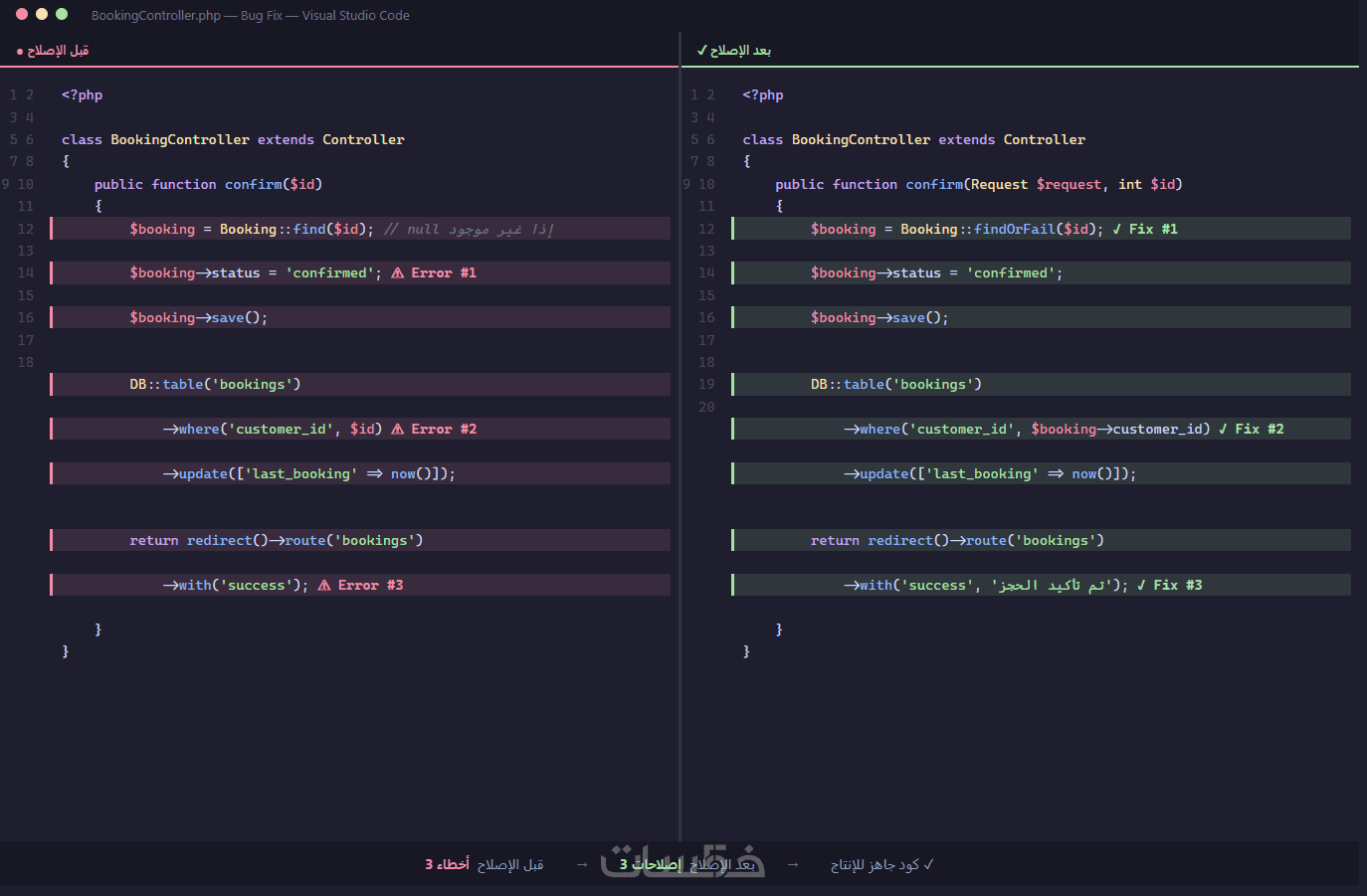Click the warning triangle beside Error #2
Screen dimensions: 1367x896
[398, 430]
